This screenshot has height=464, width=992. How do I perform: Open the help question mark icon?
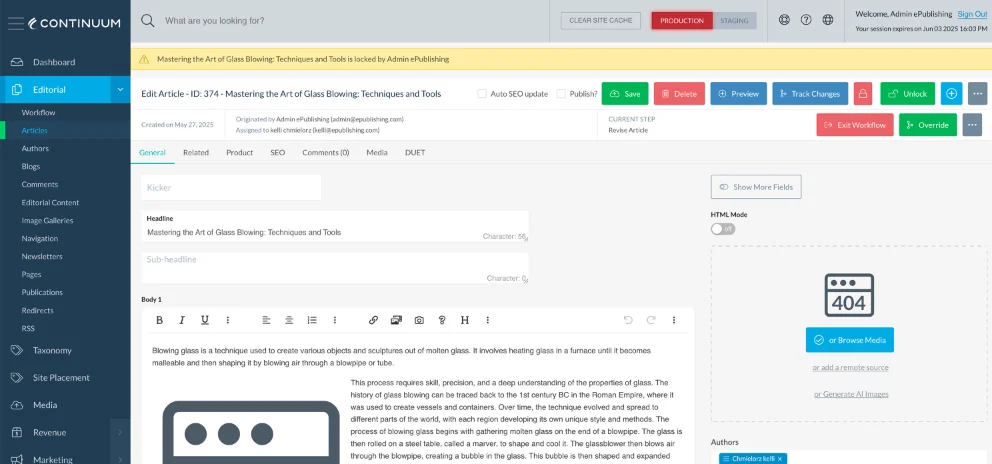[x=806, y=20]
